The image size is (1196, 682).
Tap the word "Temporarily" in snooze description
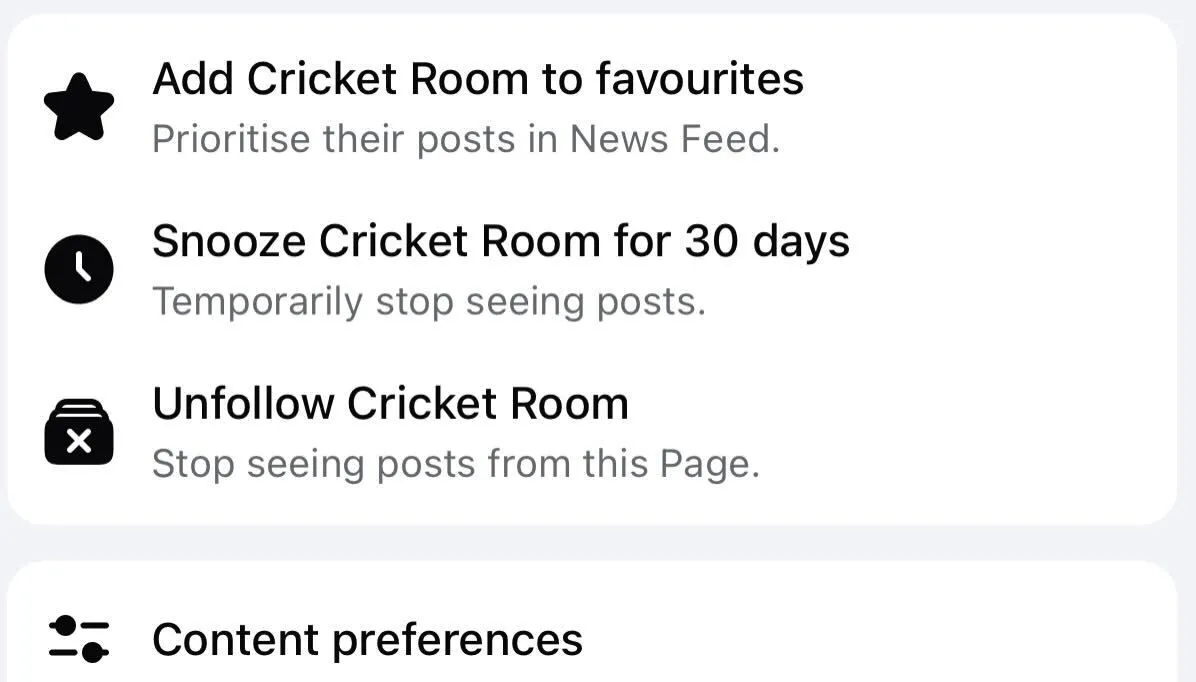pos(257,301)
